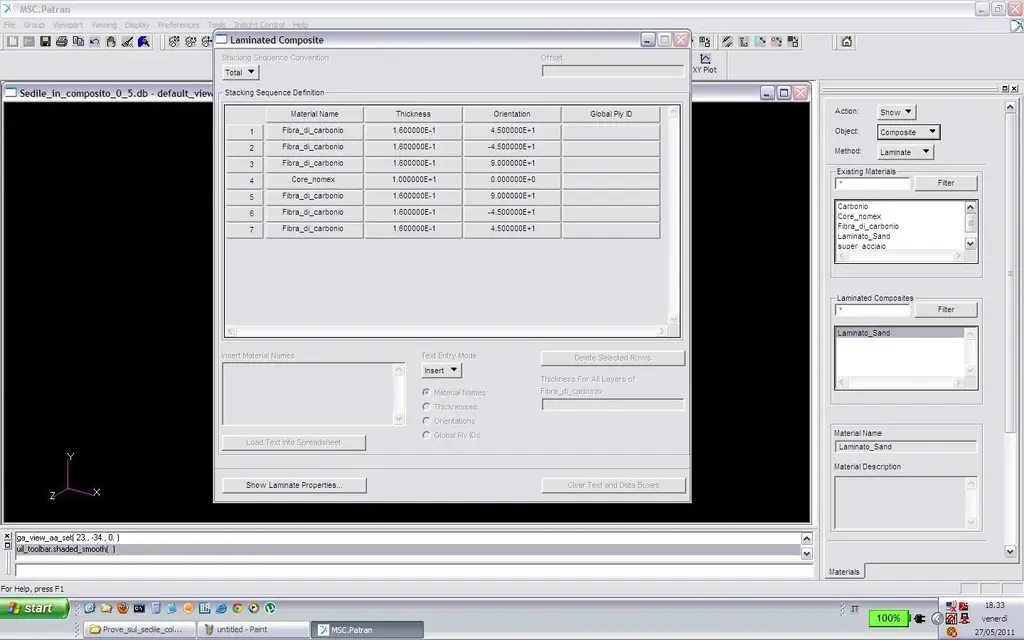Screen dimensions: 1024x640
Task: Click the New file toolbar icon
Action: (x=12, y=41)
